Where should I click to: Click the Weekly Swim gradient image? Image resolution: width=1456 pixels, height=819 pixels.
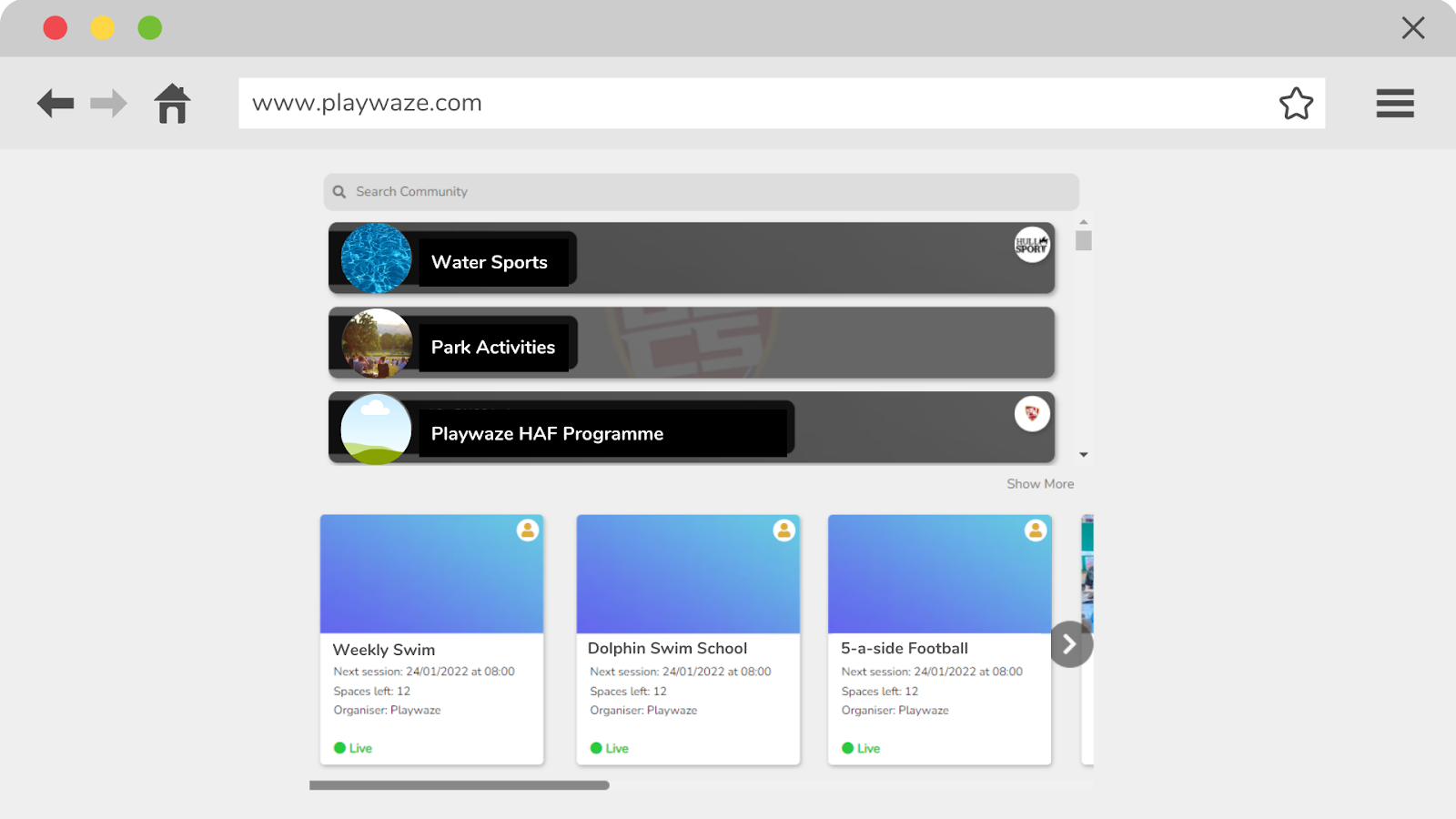[432, 574]
